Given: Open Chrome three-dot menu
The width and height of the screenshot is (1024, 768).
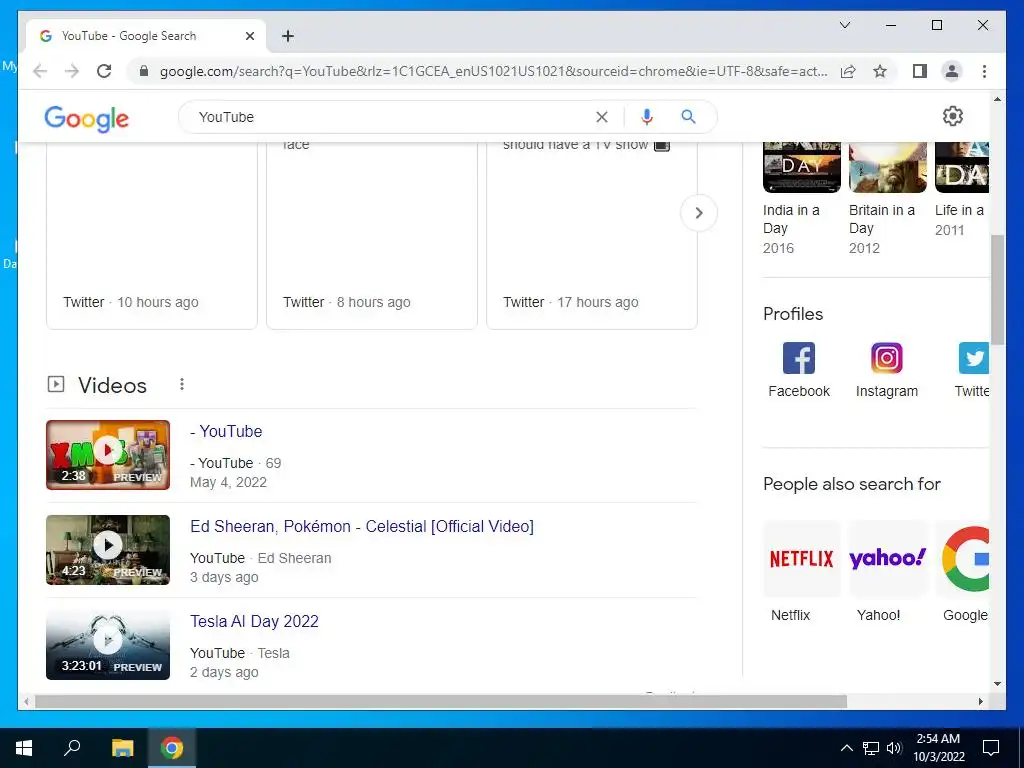Looking at the screenshot, I should point(984,71).
